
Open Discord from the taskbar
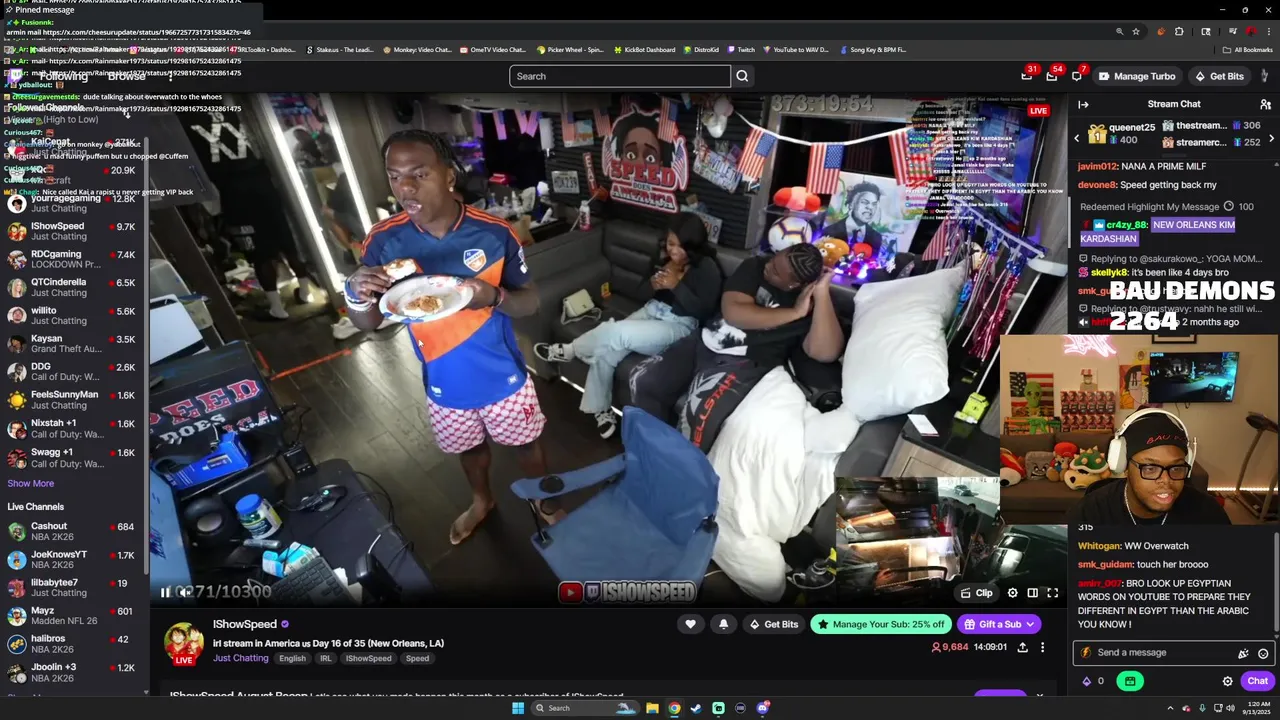tap(762, 708)
